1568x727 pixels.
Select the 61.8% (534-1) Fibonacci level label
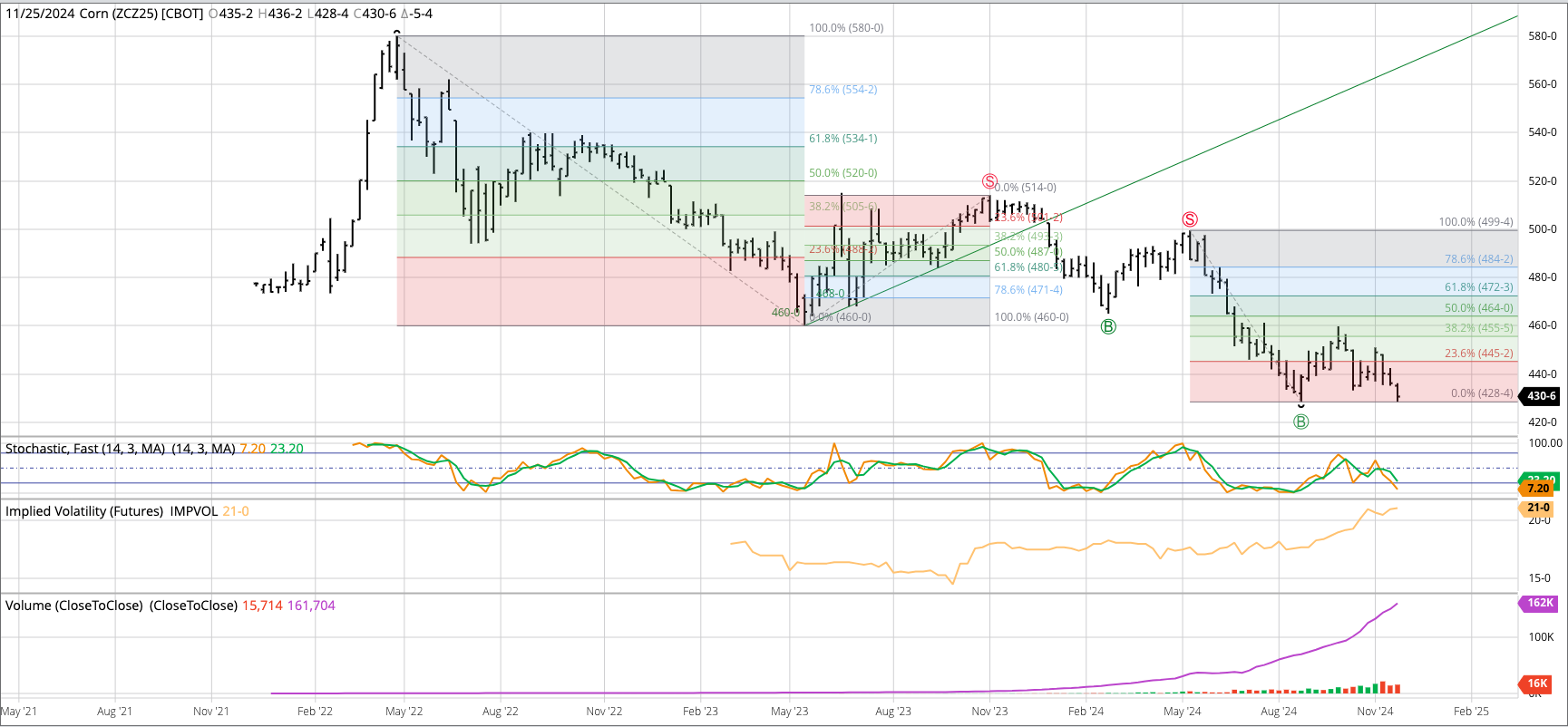click(x=842, y=139)
